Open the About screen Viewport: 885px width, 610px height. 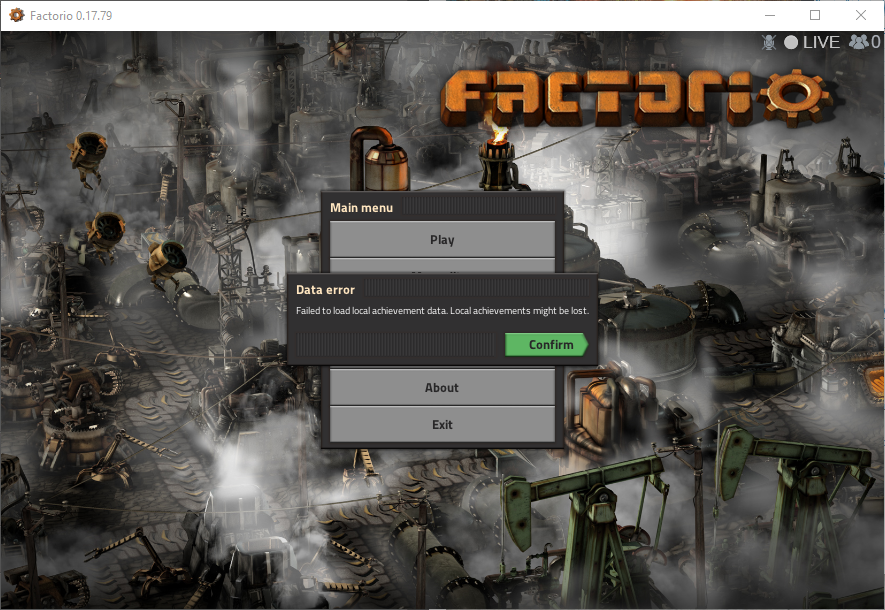(x=442, y=388)
